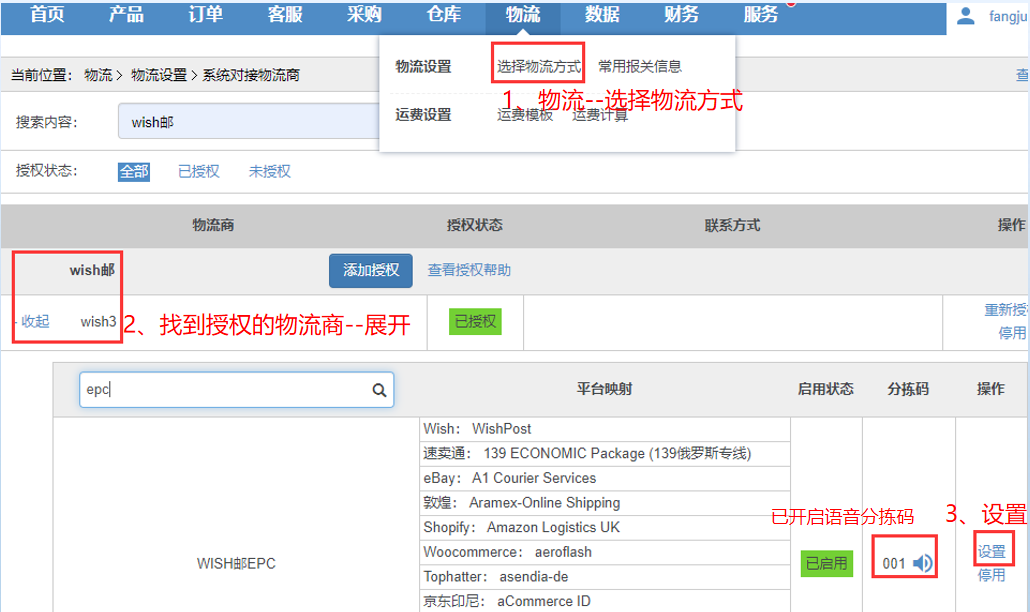Filter authorization status by 已授权
1030x612 pixels.
[x=198, y=171]
